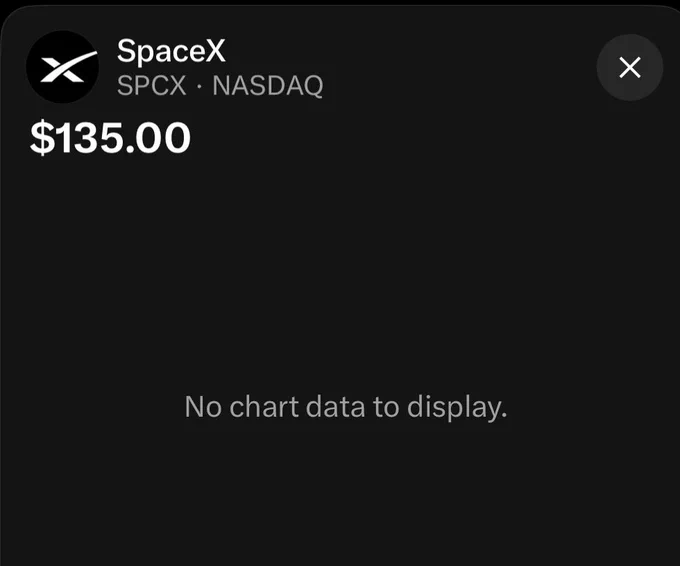Open the SpaceX company name link
The image size is (680, 566).
click(x=171, y=51)
